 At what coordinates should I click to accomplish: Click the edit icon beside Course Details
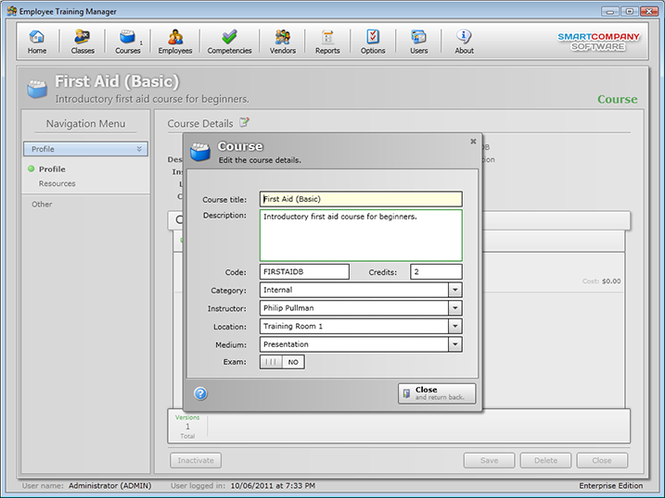tap(244, 123)
